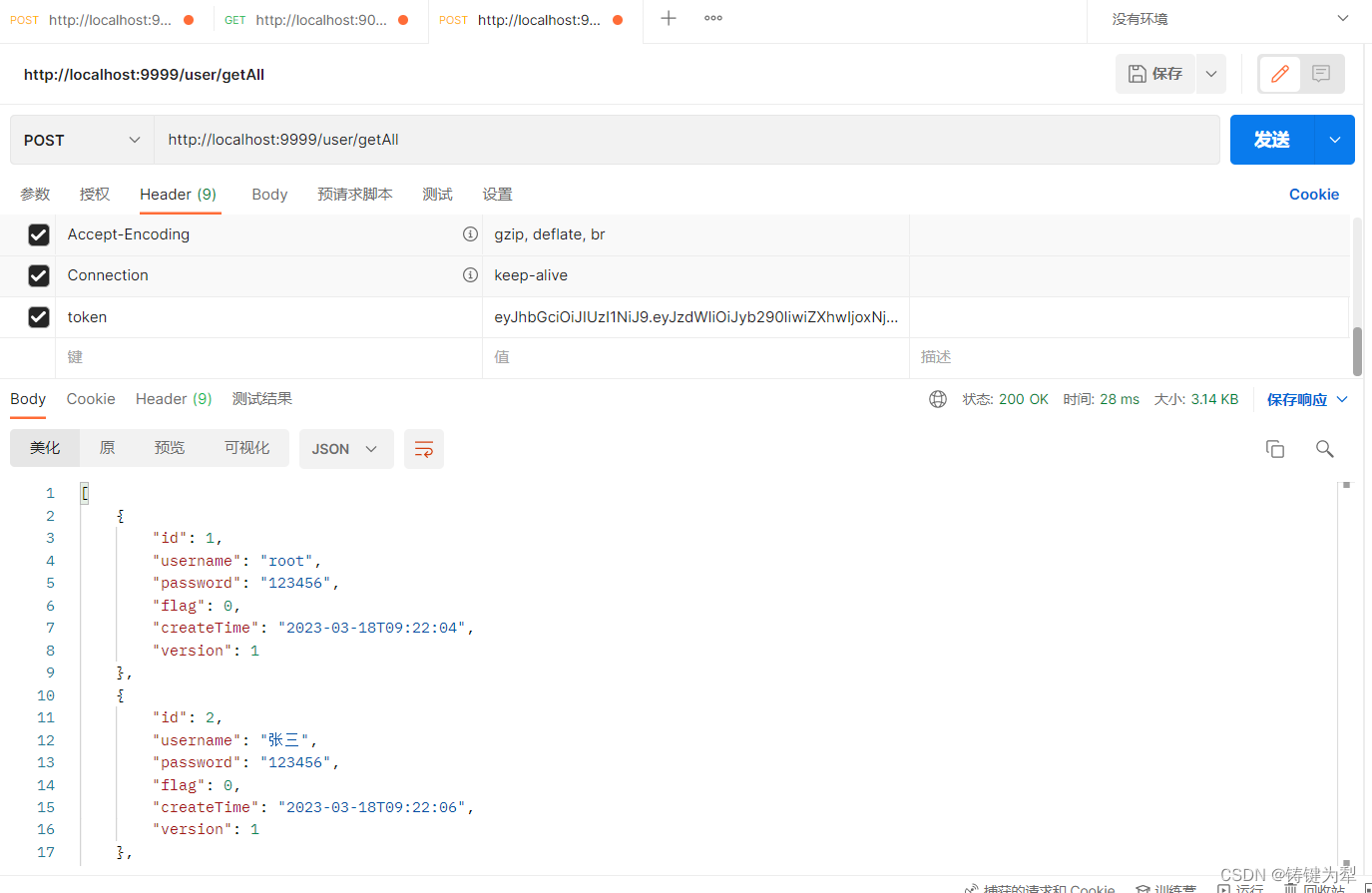The width and height of the screenshot is (1372, 893).
Task: Select the response Header (9) tab
Action: click(174, 399)
